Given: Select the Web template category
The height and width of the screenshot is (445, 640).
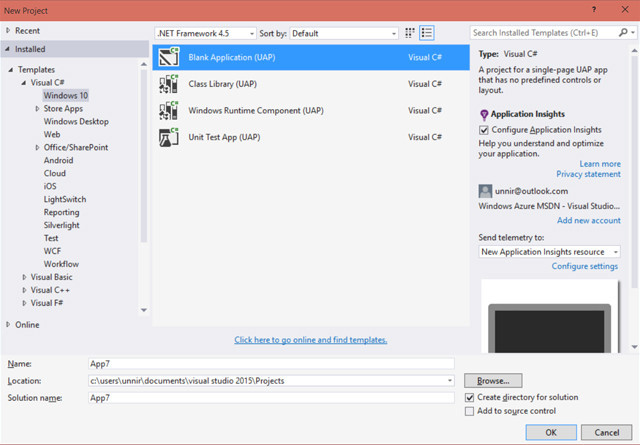Looking at the screenshot, I should 52,134.
